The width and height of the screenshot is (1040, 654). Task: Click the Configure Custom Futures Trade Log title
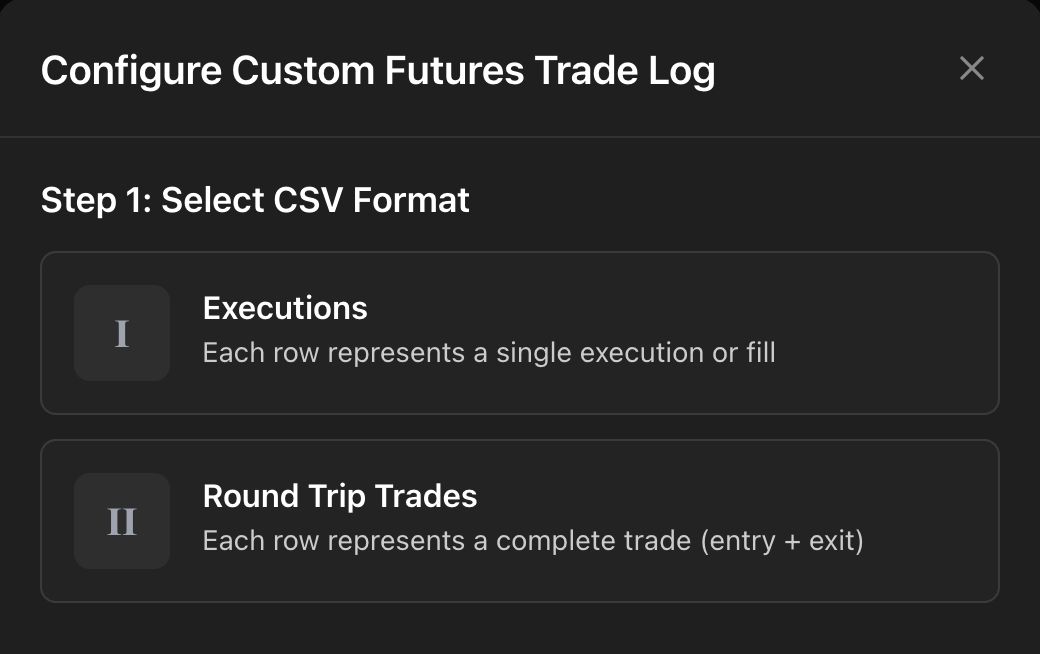point(377,70)
